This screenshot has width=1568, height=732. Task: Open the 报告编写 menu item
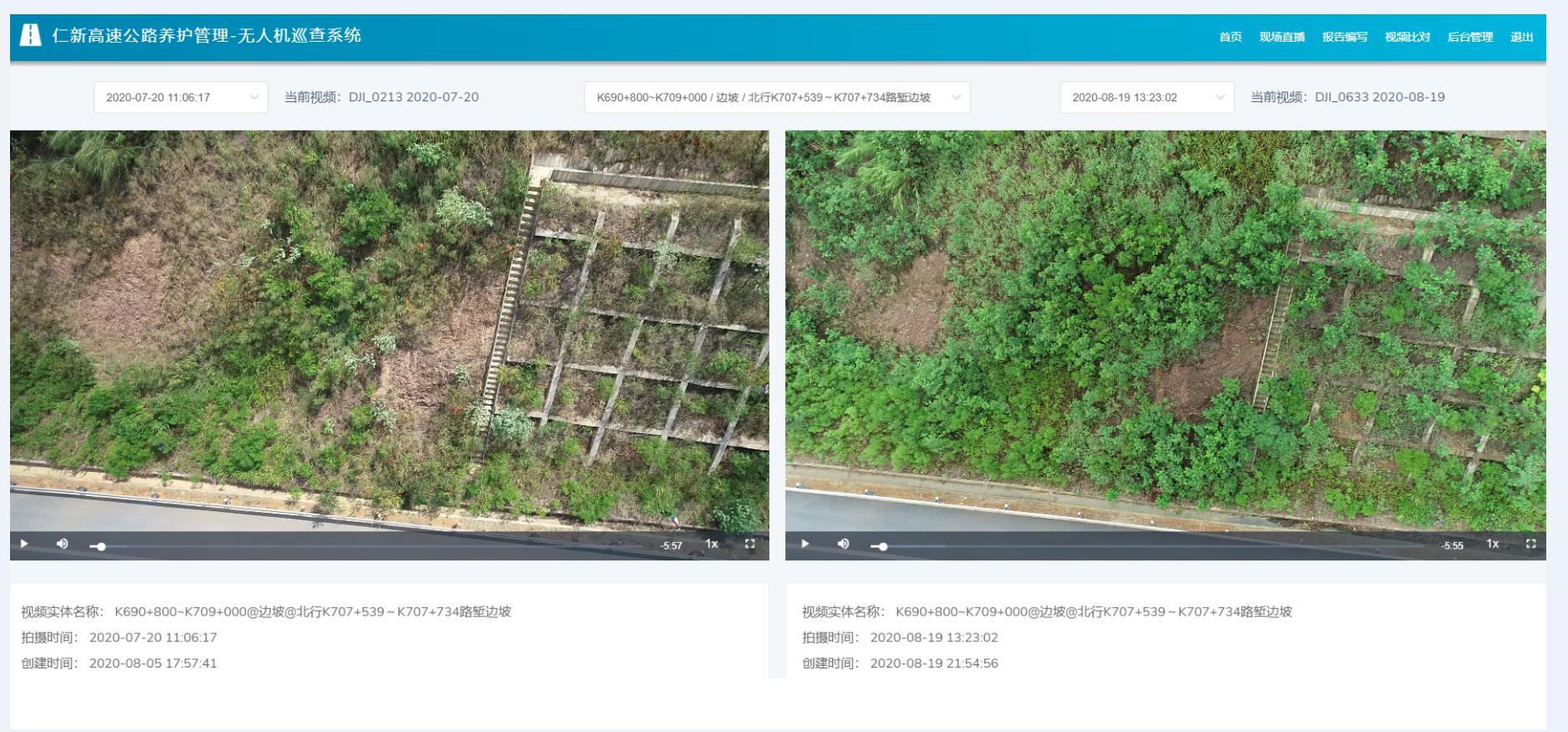click(1345, 37)
